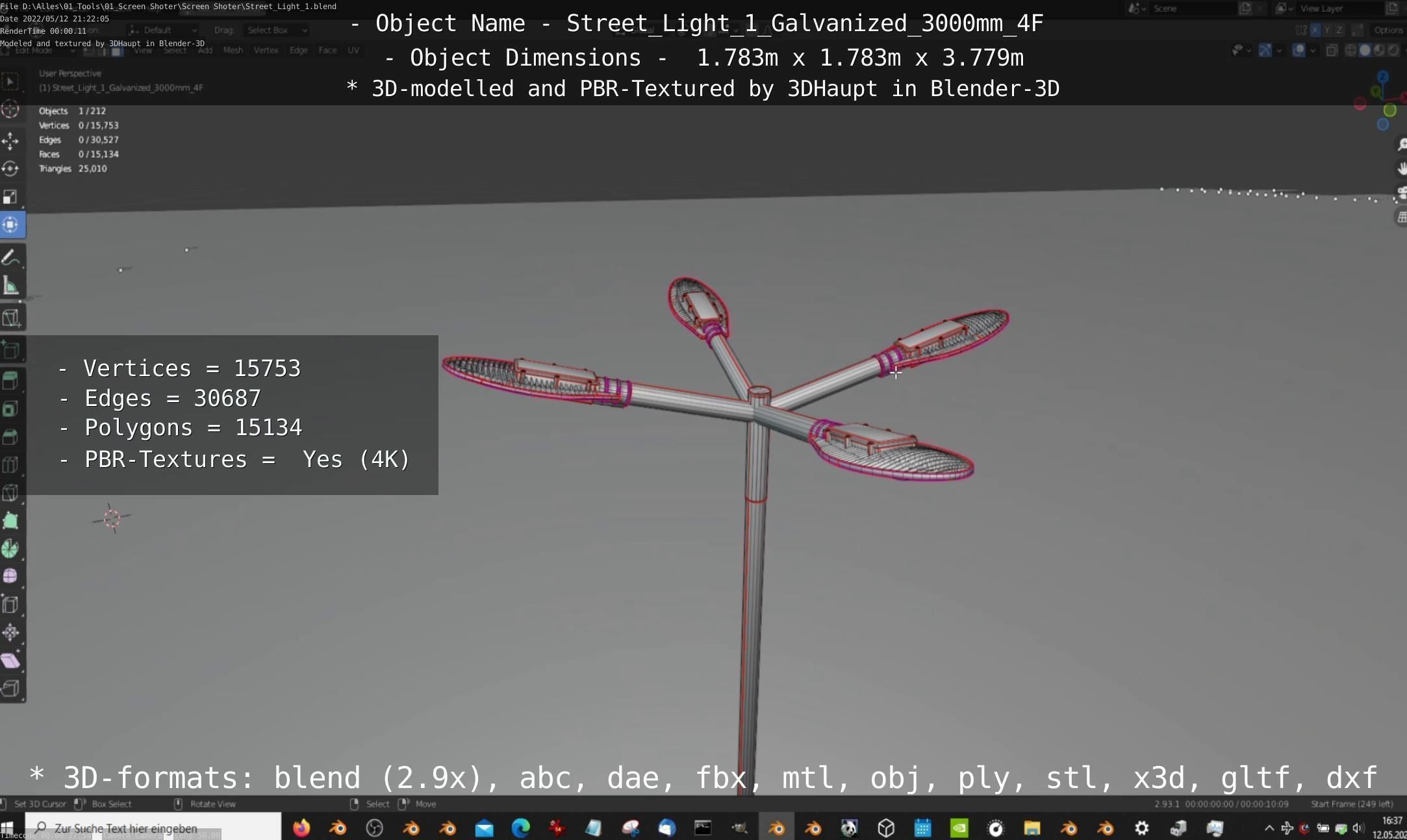The width and height of the screenshot is (1407, 840).
Task: Open the UV menu
Action: click(353, 51)
